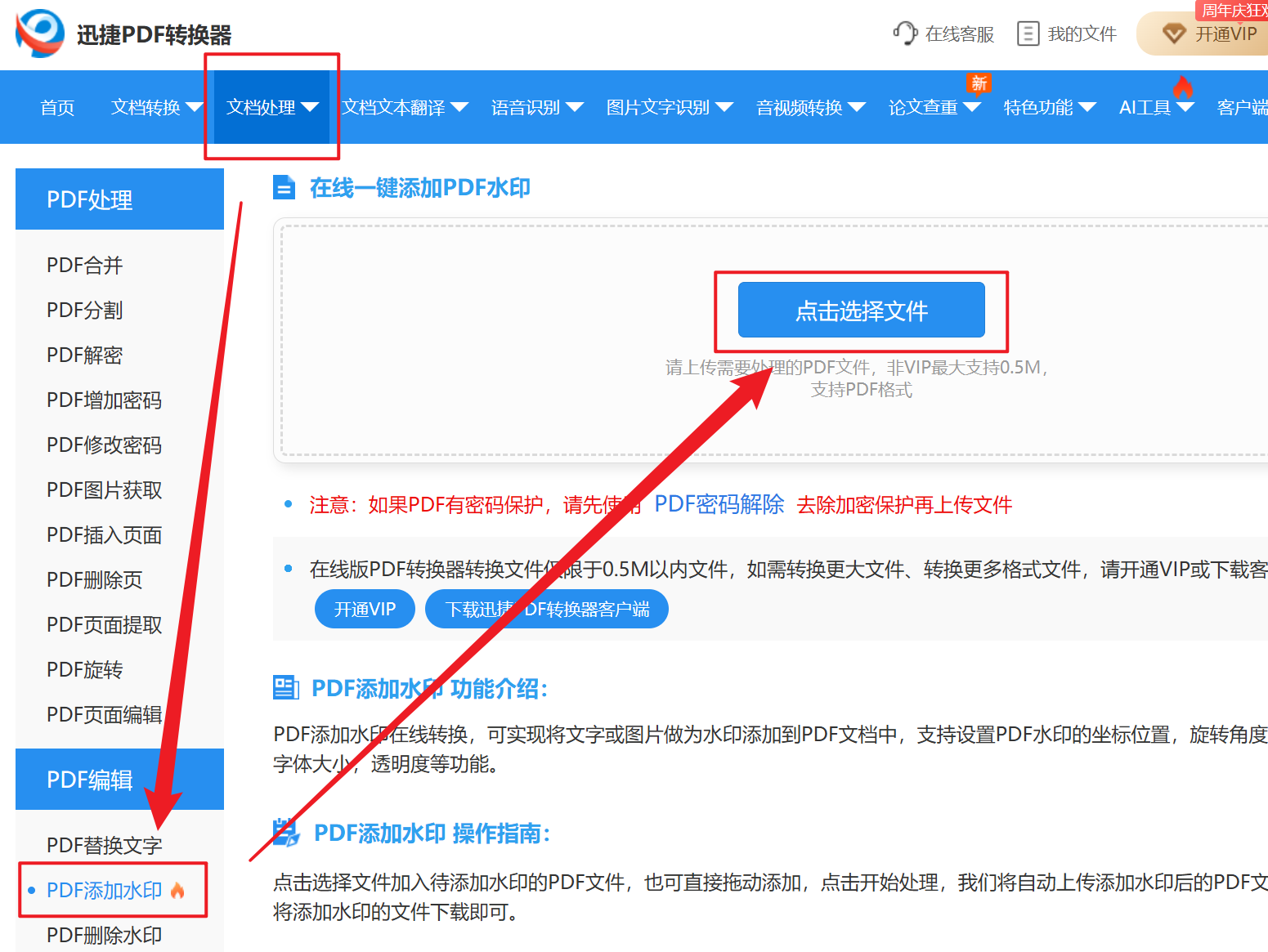Click the 点击选择文件 upload button

(x=861, y=311)
